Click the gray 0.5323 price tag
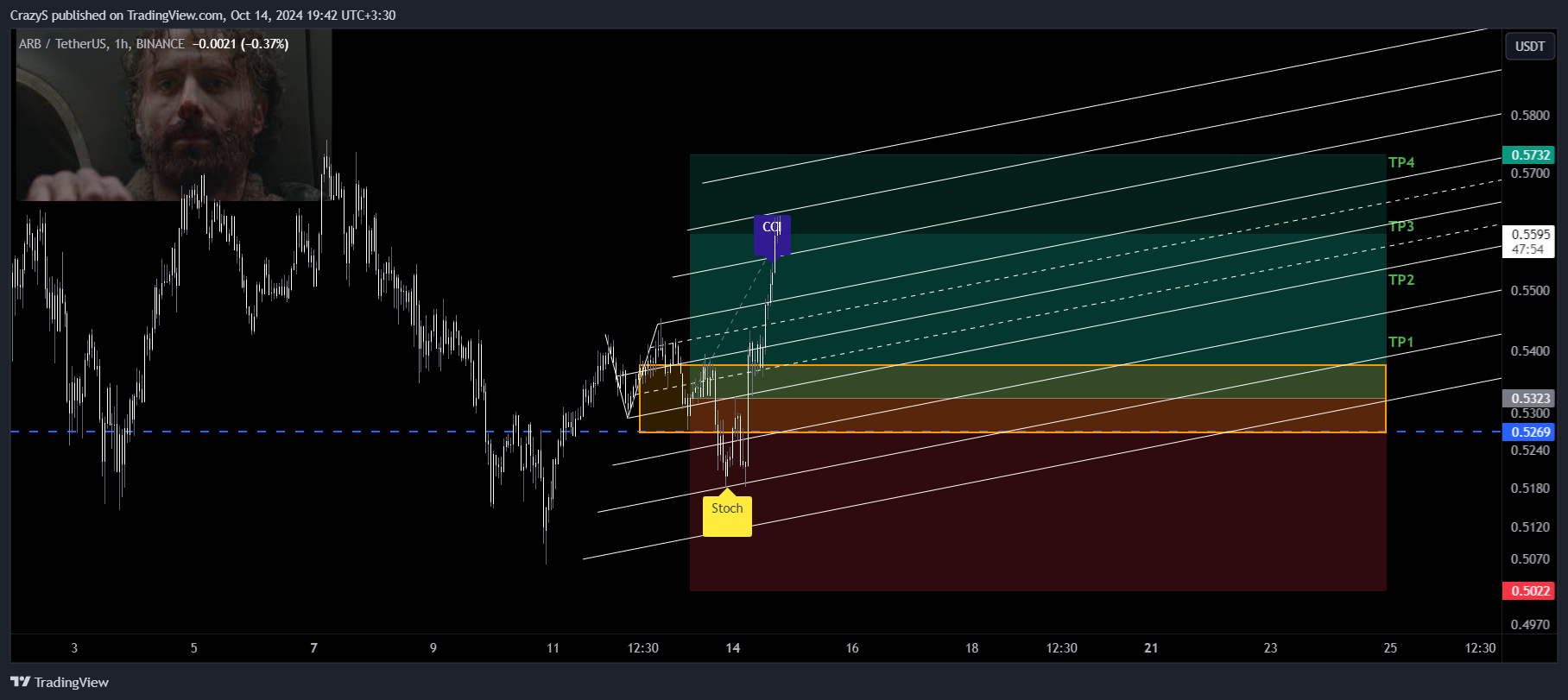This screenshot has width=1568, height=700. click(x=1529, y=398)
